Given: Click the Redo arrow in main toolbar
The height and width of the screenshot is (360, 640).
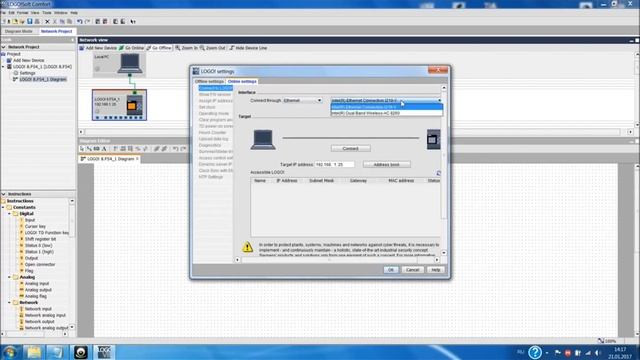Looking at the screenshot, I should coord(87,21).
